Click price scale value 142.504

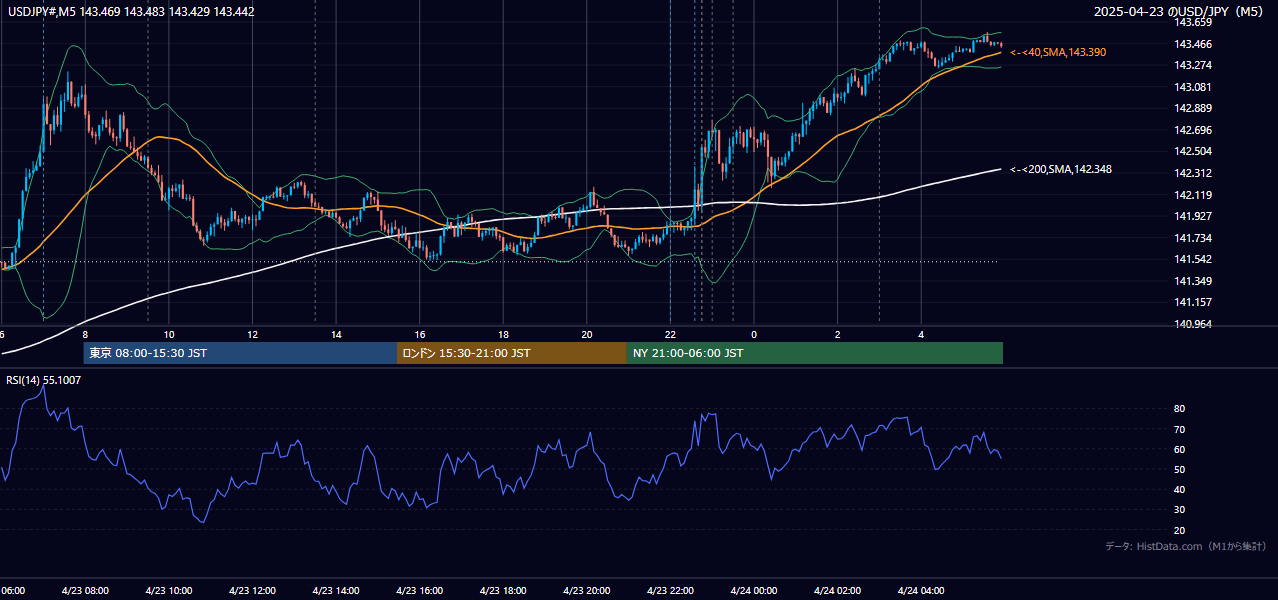(1193, 151)
